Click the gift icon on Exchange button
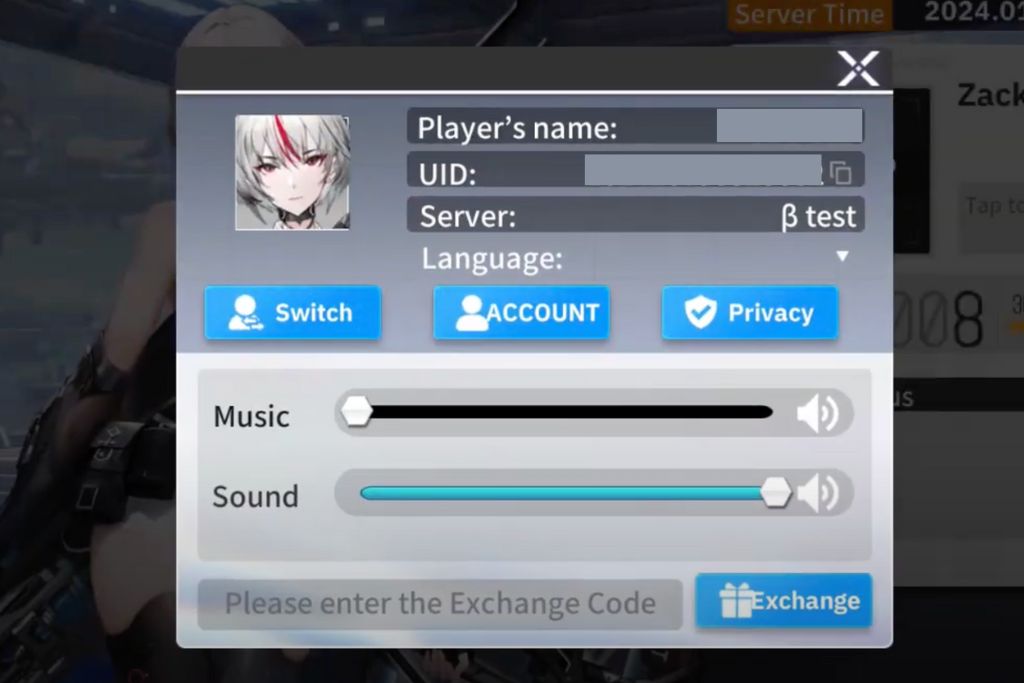Image resolution: width=1024 pixels, height=683 pixels. (735, 601)
